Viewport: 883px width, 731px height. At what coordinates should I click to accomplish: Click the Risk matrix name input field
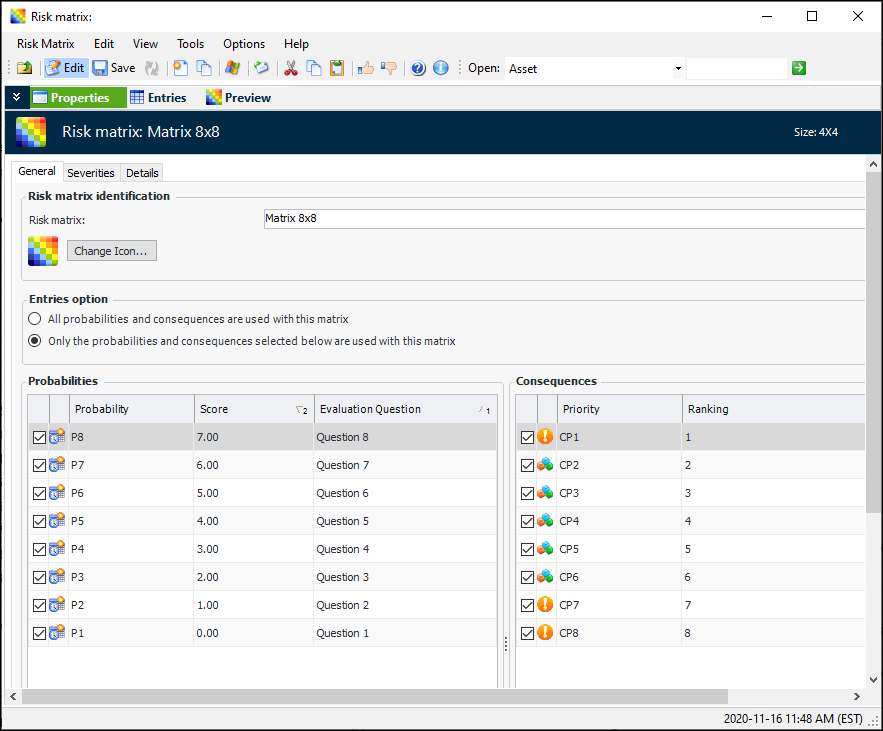(x=562, y=219)
